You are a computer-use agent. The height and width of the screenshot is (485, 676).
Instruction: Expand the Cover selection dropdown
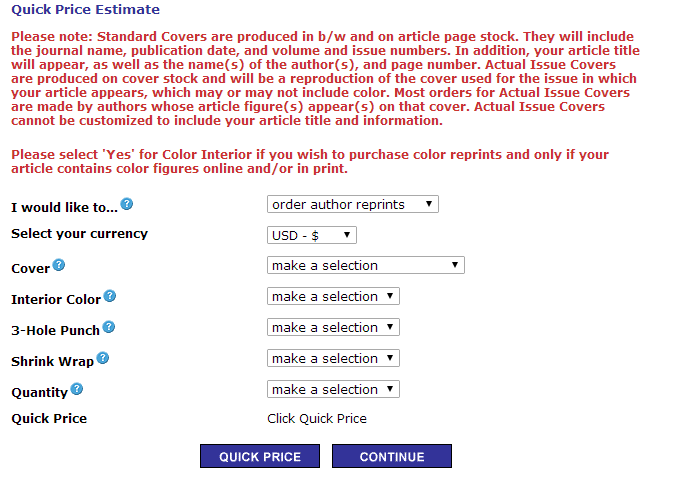tap(366, 266)
